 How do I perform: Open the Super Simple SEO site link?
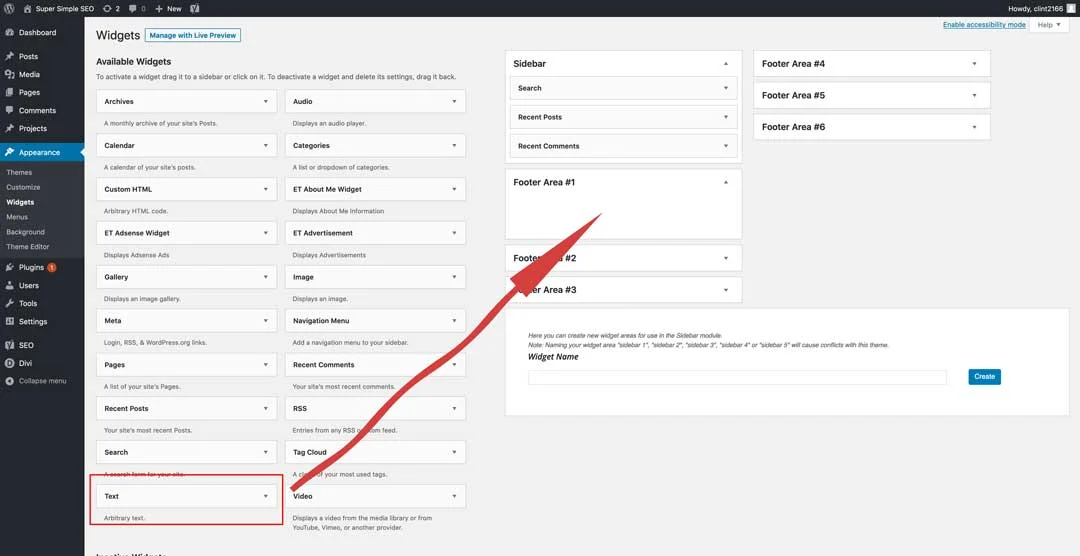pos(59,8)
